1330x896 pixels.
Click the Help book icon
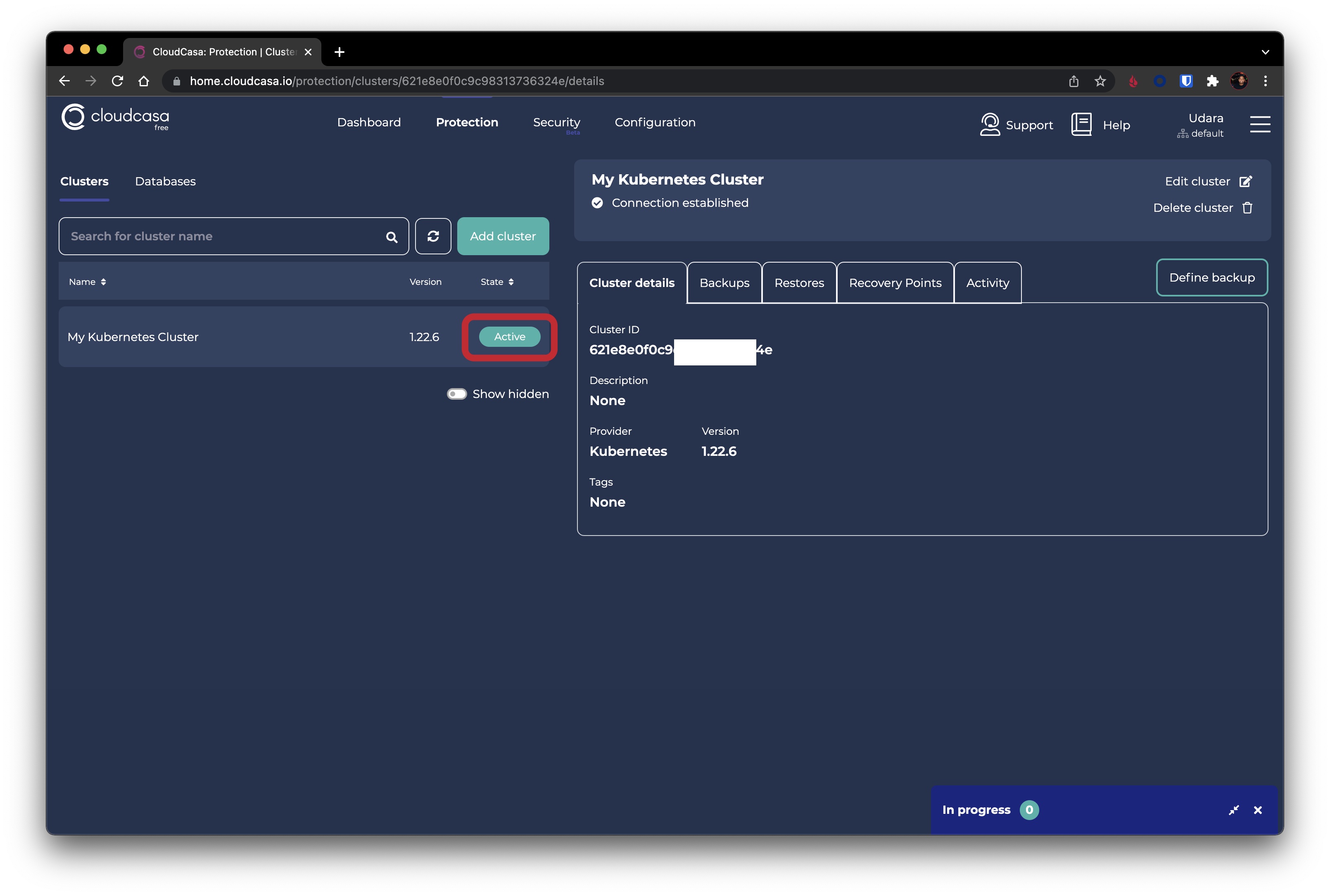pos(1081,125)
